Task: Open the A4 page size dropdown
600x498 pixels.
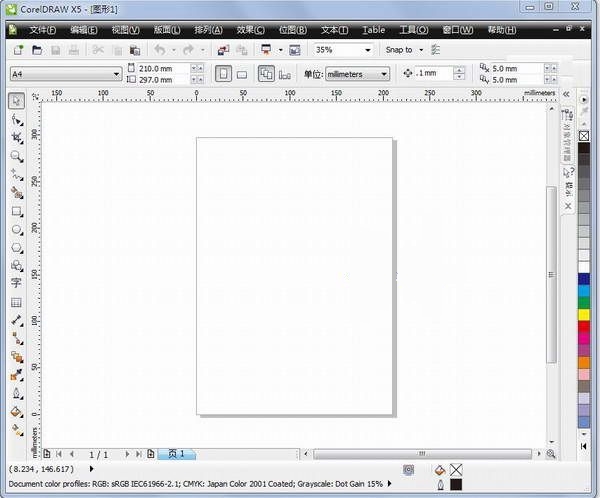Action: [x=116, y=74]
